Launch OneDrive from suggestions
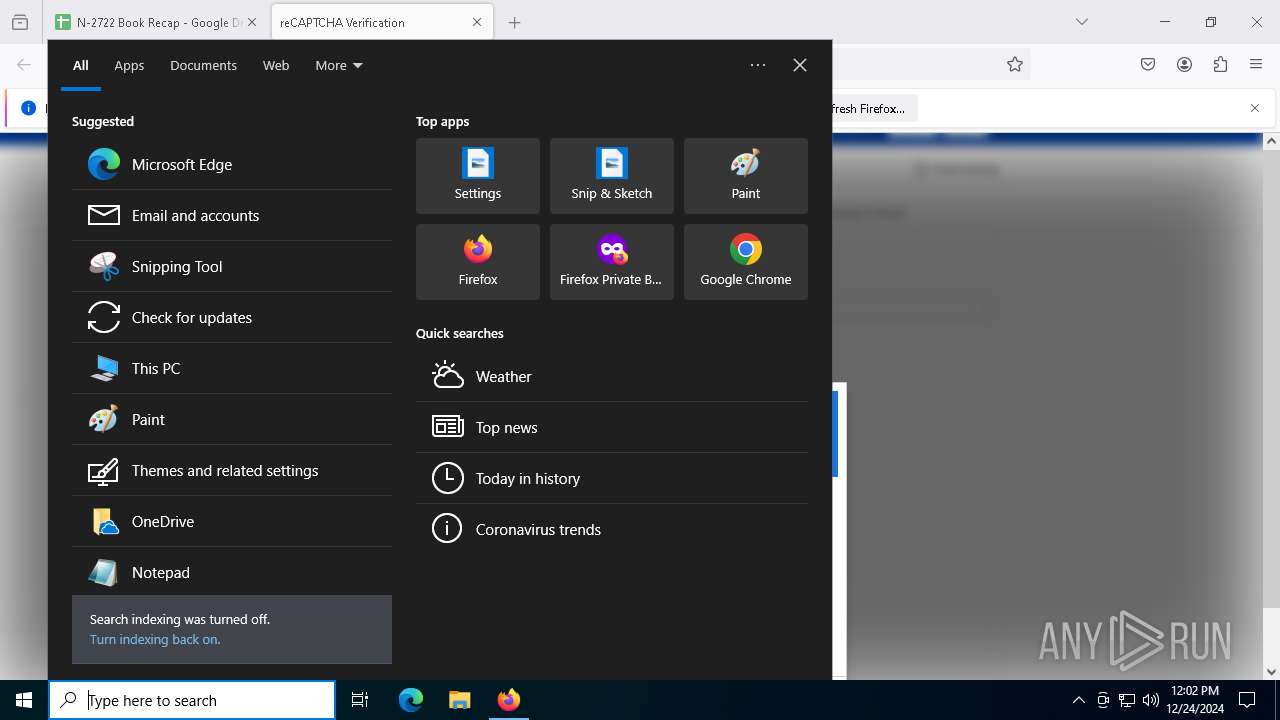Image resolution: width=1280 pixels, height=720 pixels. [x=232, y=521]
